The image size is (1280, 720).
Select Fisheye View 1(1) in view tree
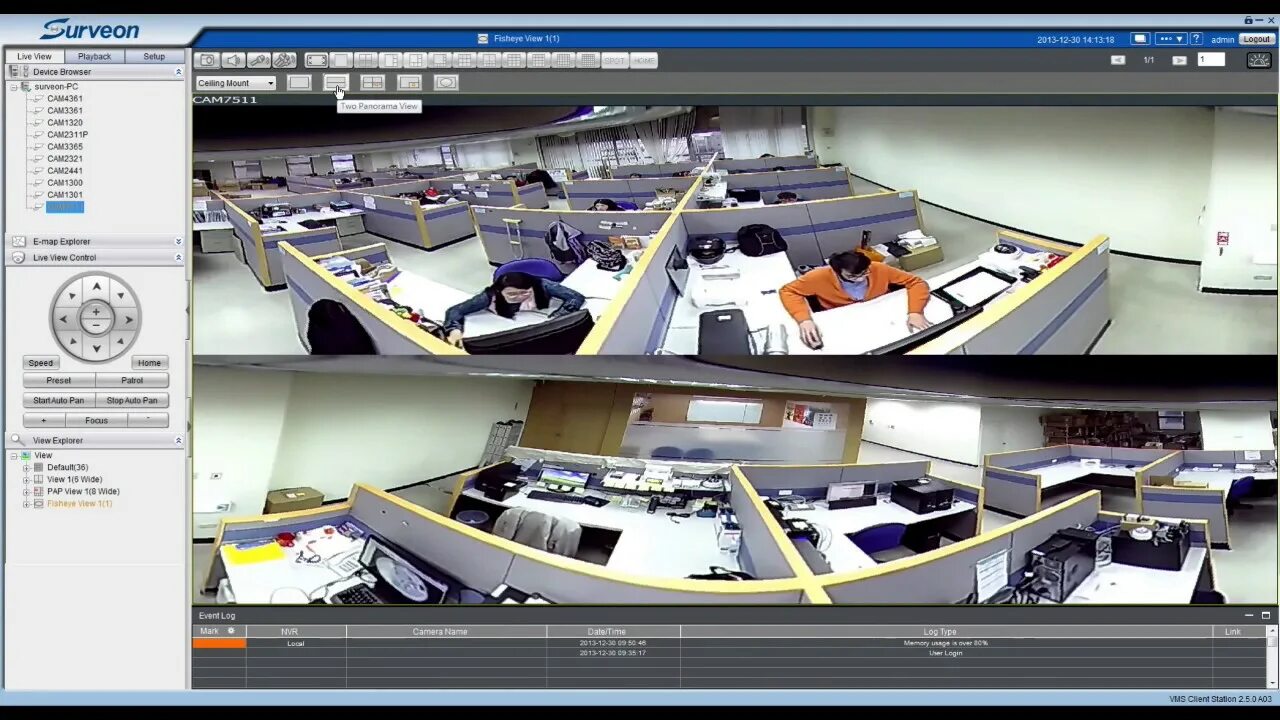pyautogui.click(x=80, y=504)
